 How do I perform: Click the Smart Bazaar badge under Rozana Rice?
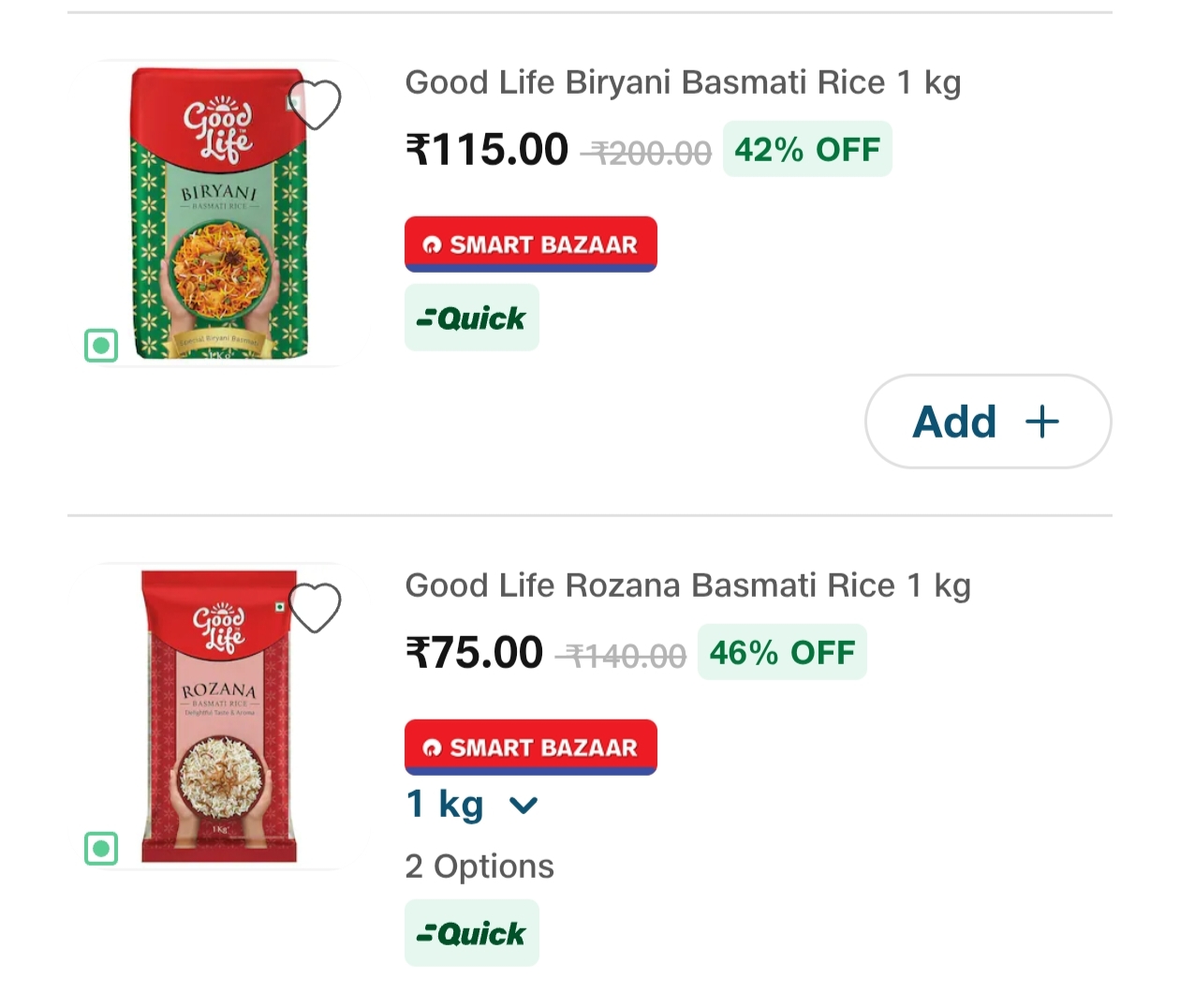click(x=530, y=747)
